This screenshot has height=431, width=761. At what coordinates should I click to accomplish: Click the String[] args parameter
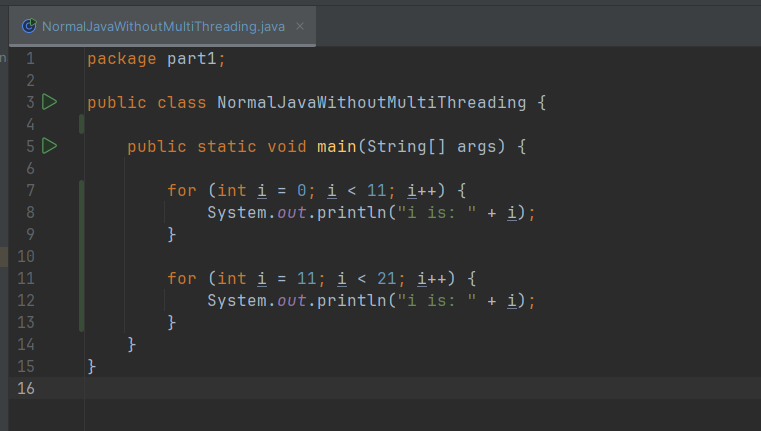pyautogui.click(x=431, y=146)
